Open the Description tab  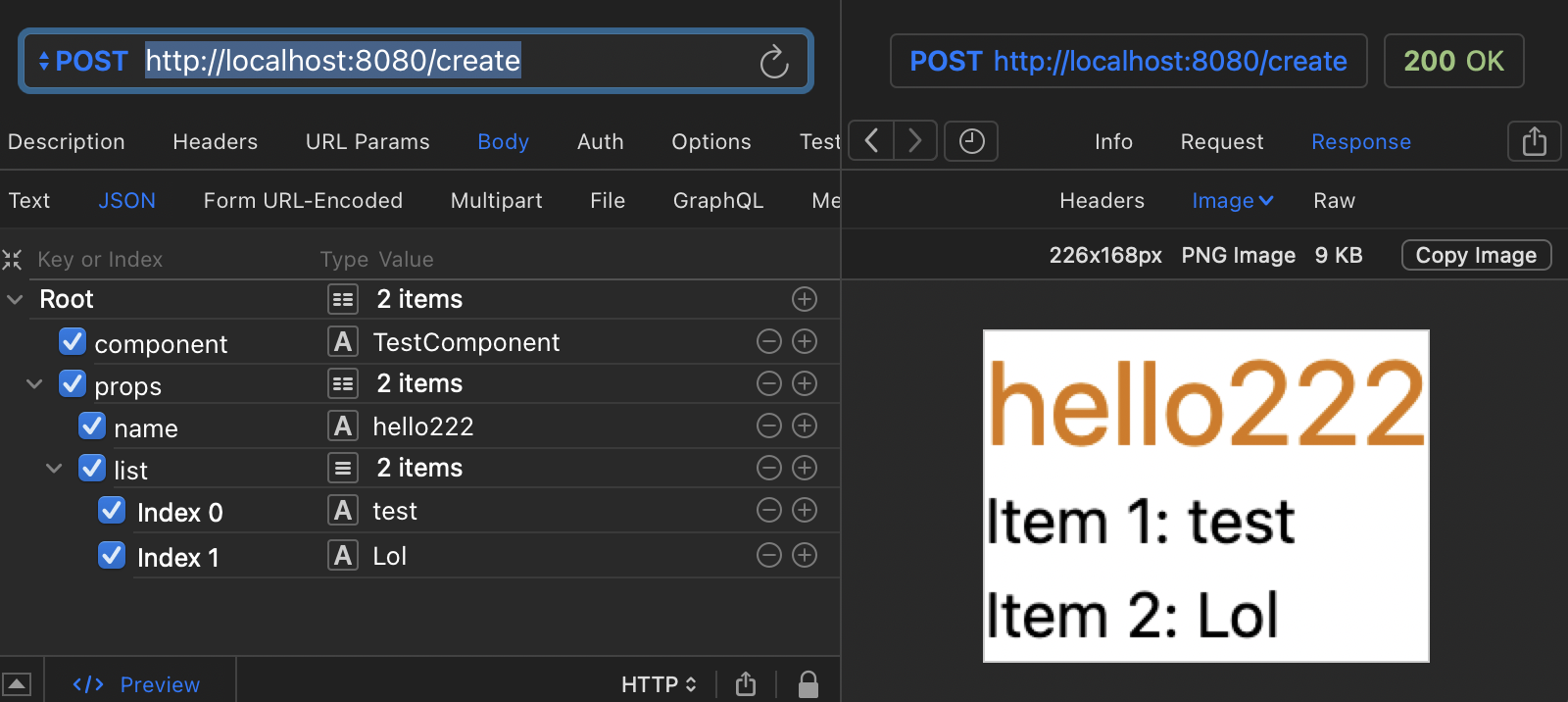tap(67, 141)
